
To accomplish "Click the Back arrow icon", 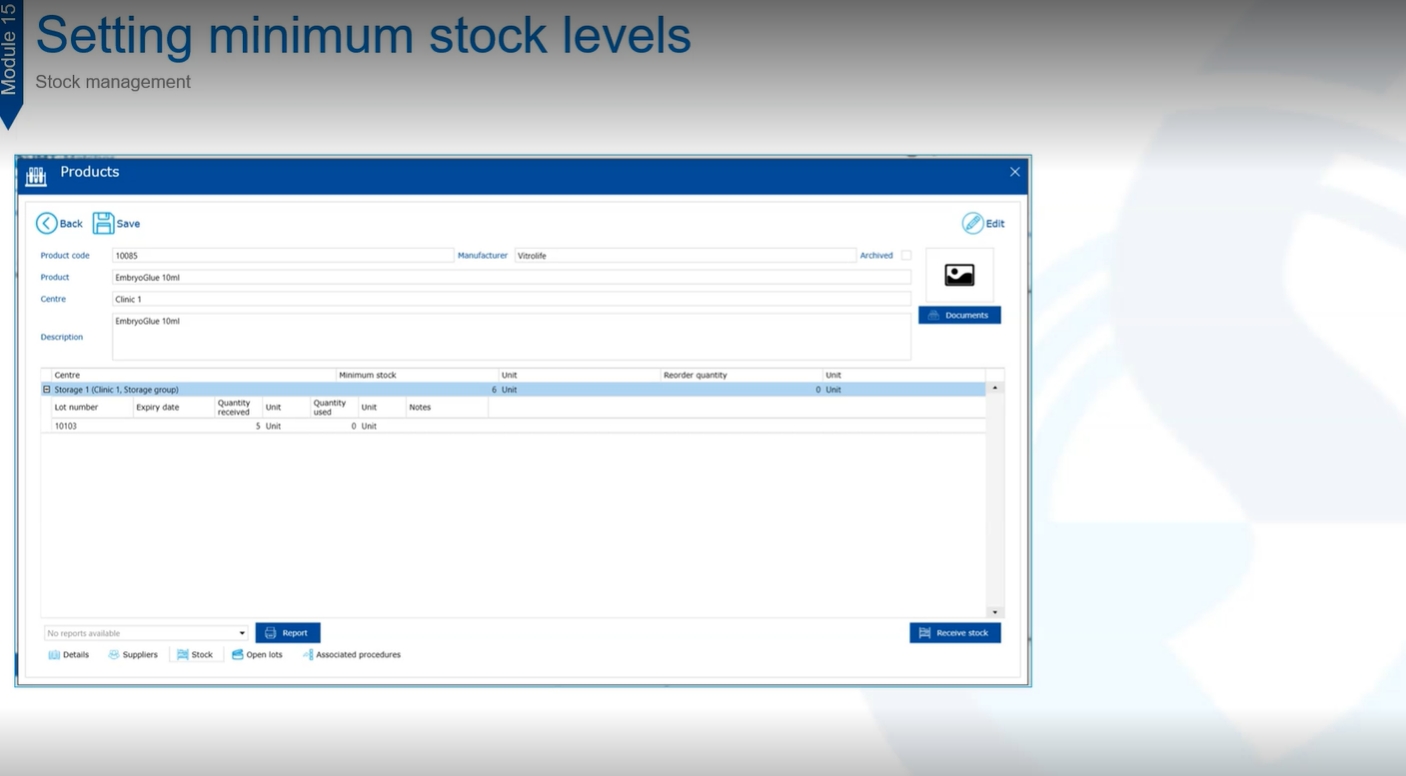I will click(47, 224).
